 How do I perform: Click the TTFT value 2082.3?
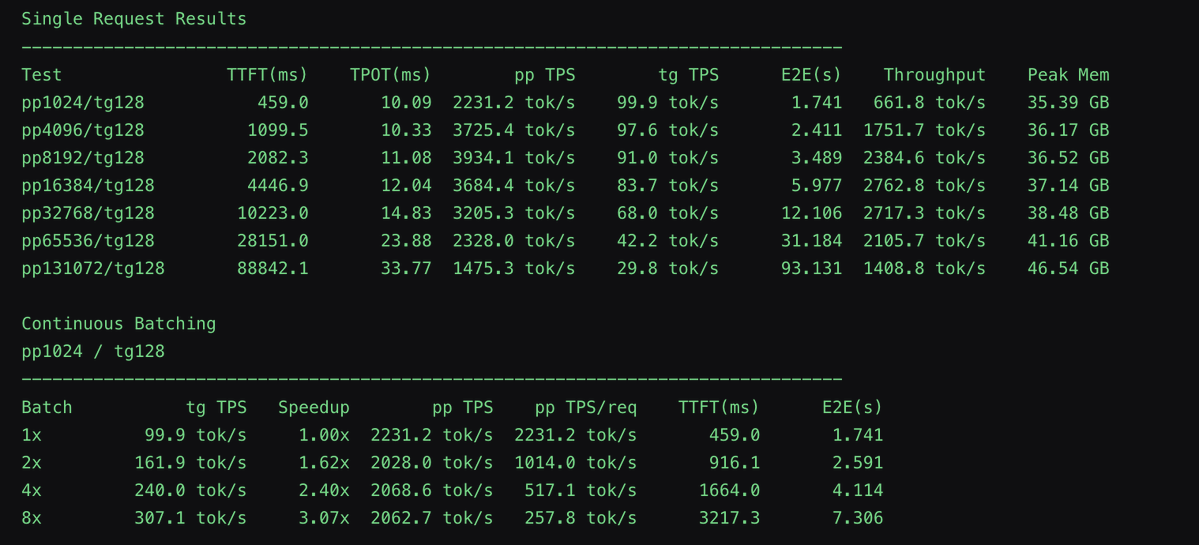pyautogui.click(x=278, y=157)
